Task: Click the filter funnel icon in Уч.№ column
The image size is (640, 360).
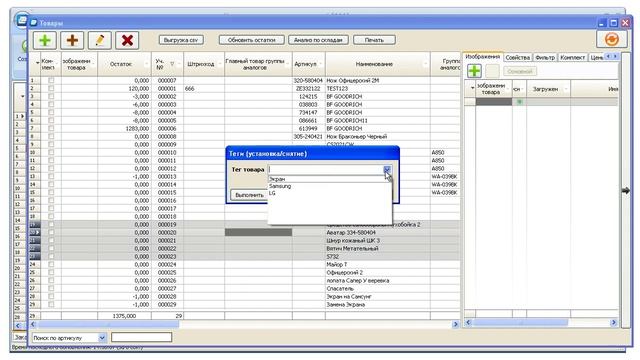Action: pos(172,64)
